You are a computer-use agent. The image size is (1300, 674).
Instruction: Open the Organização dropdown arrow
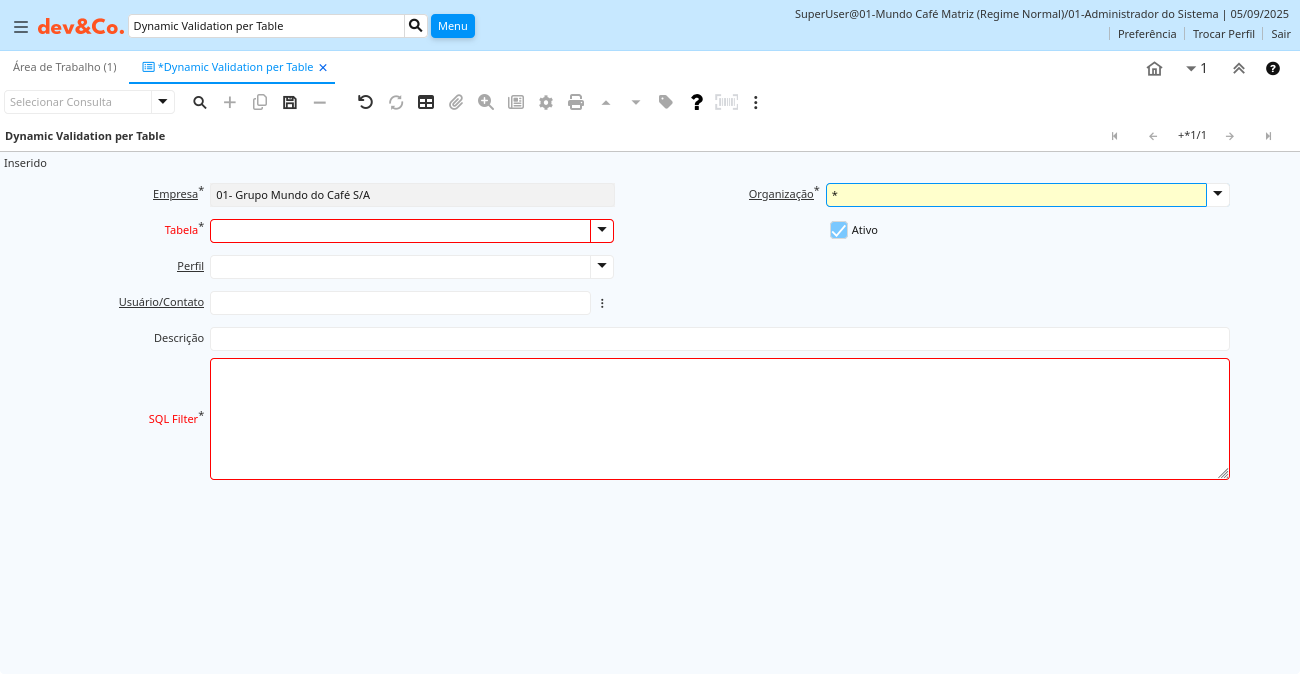pyautogui.click(x=1218, y=195)
